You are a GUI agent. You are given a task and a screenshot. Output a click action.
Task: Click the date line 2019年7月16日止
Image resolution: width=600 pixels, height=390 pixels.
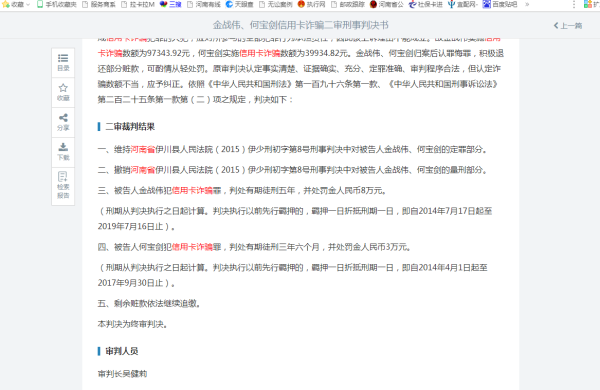(x=137, y=227)
